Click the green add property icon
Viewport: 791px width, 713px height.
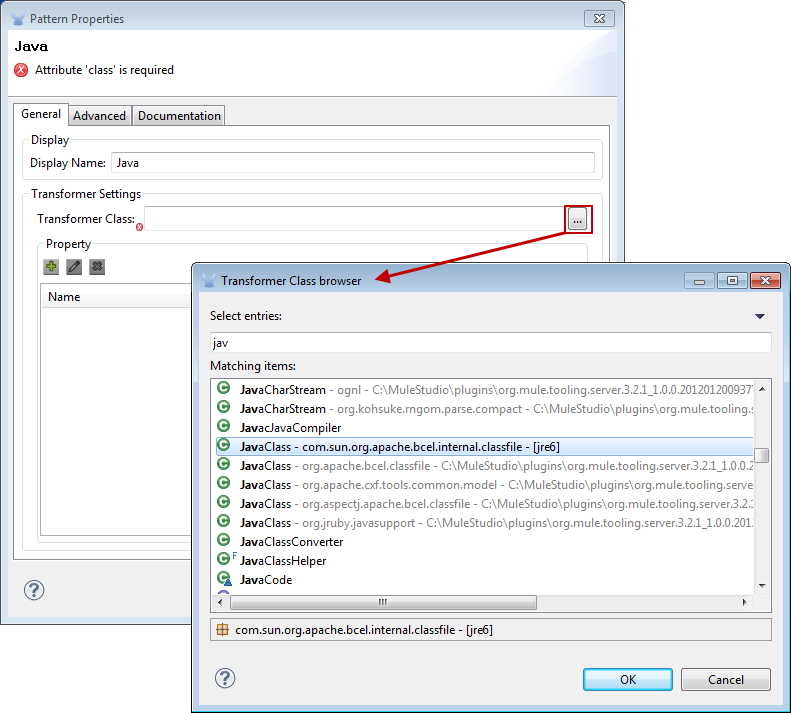51,267
